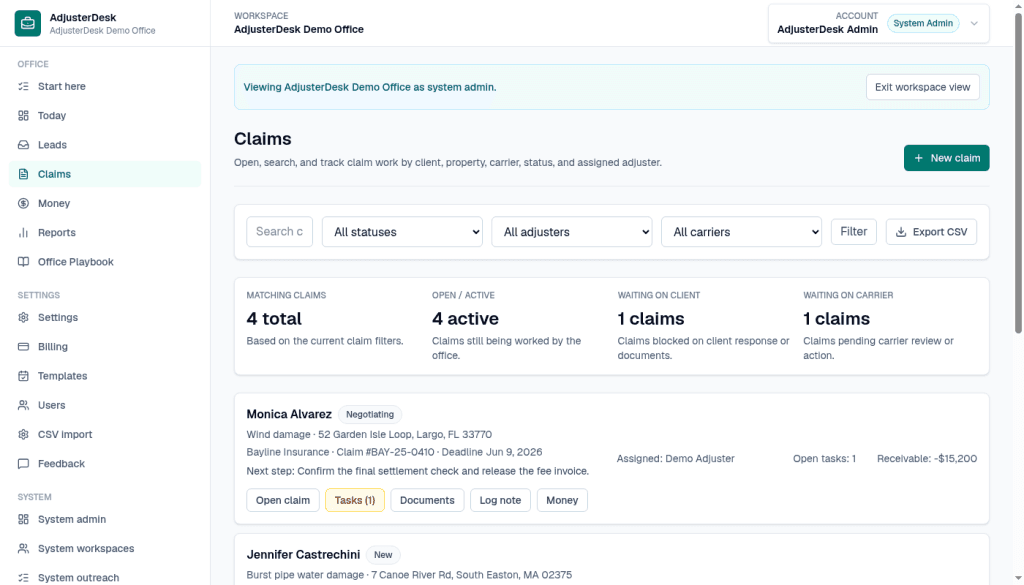Click the Reports bar chart icon
The width and height of the screenshot is (1024, 585).
[x=24, y=232]
